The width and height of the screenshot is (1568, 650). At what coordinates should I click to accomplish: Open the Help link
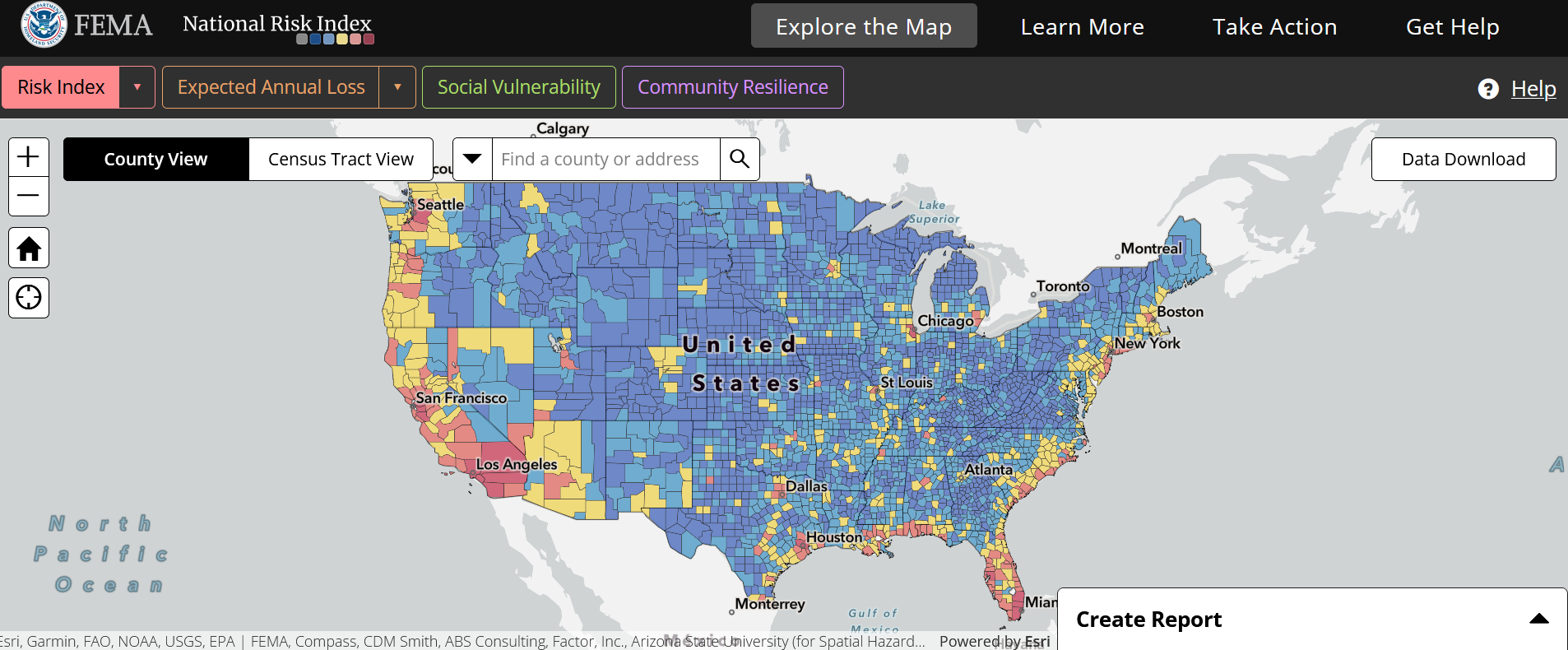[1533, 89]
